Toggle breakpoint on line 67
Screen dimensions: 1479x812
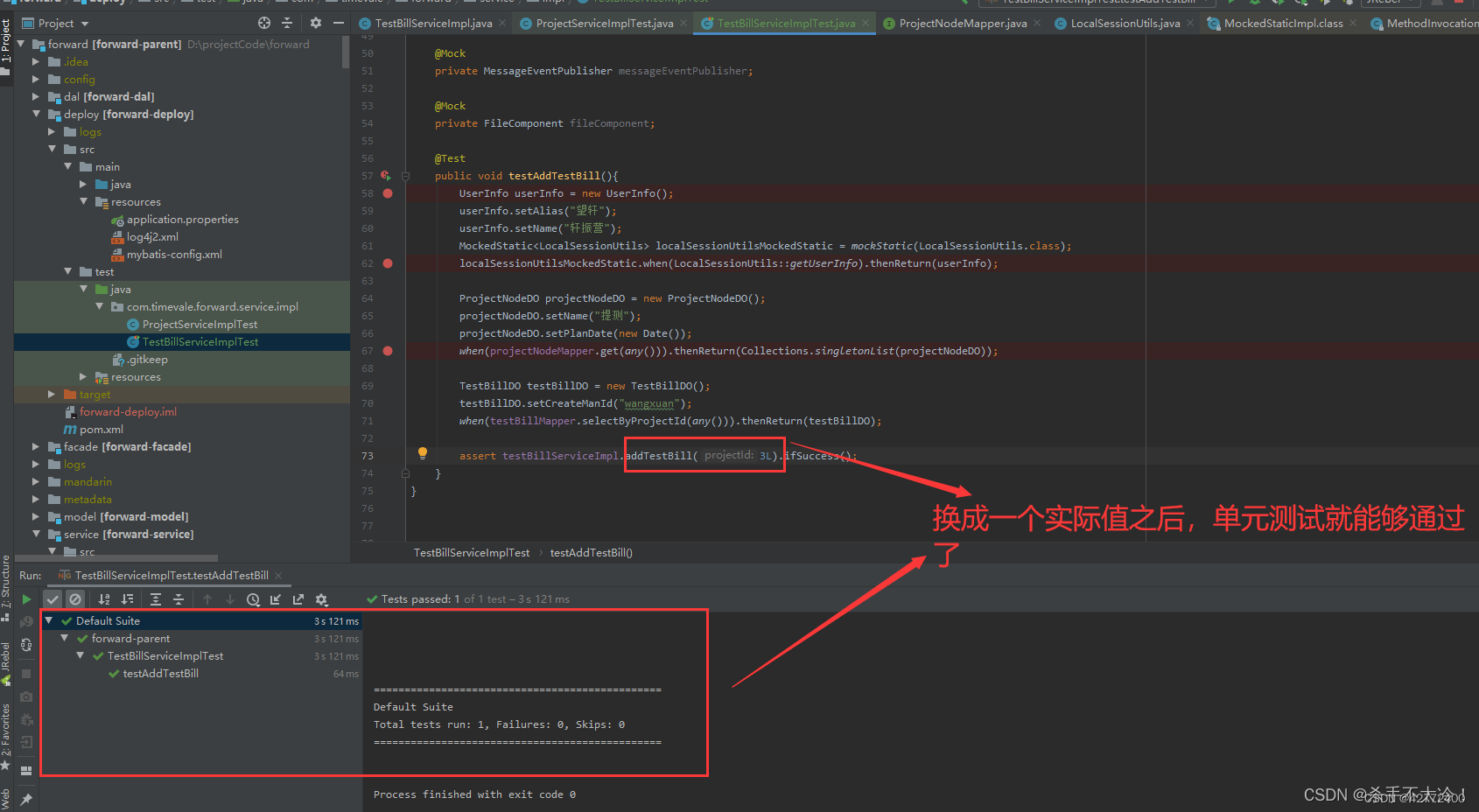click(388, 351)
